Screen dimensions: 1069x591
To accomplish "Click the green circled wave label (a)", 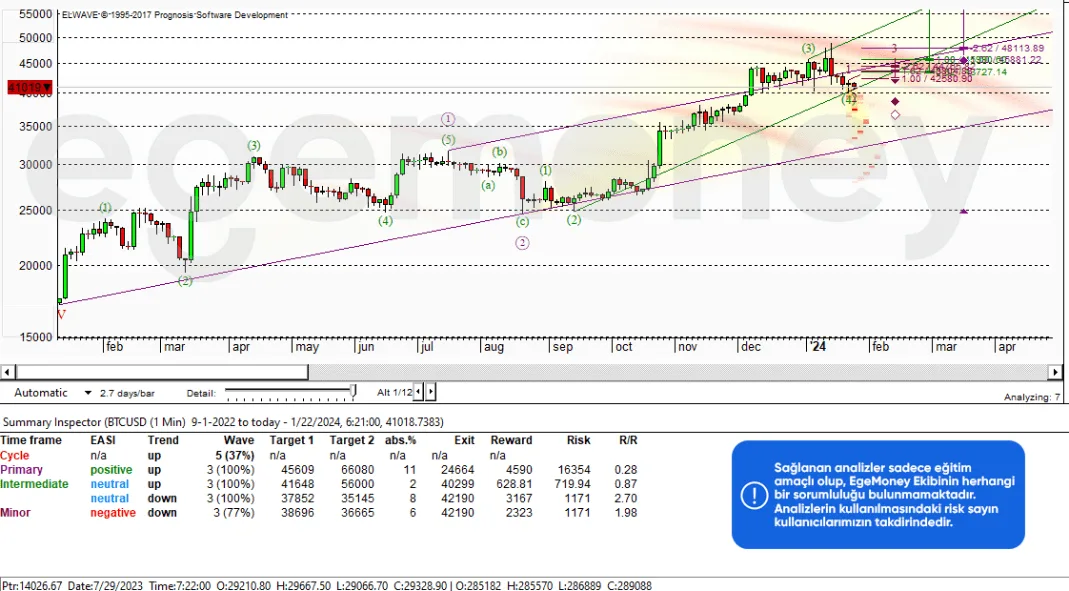I will tap(487, 185).
